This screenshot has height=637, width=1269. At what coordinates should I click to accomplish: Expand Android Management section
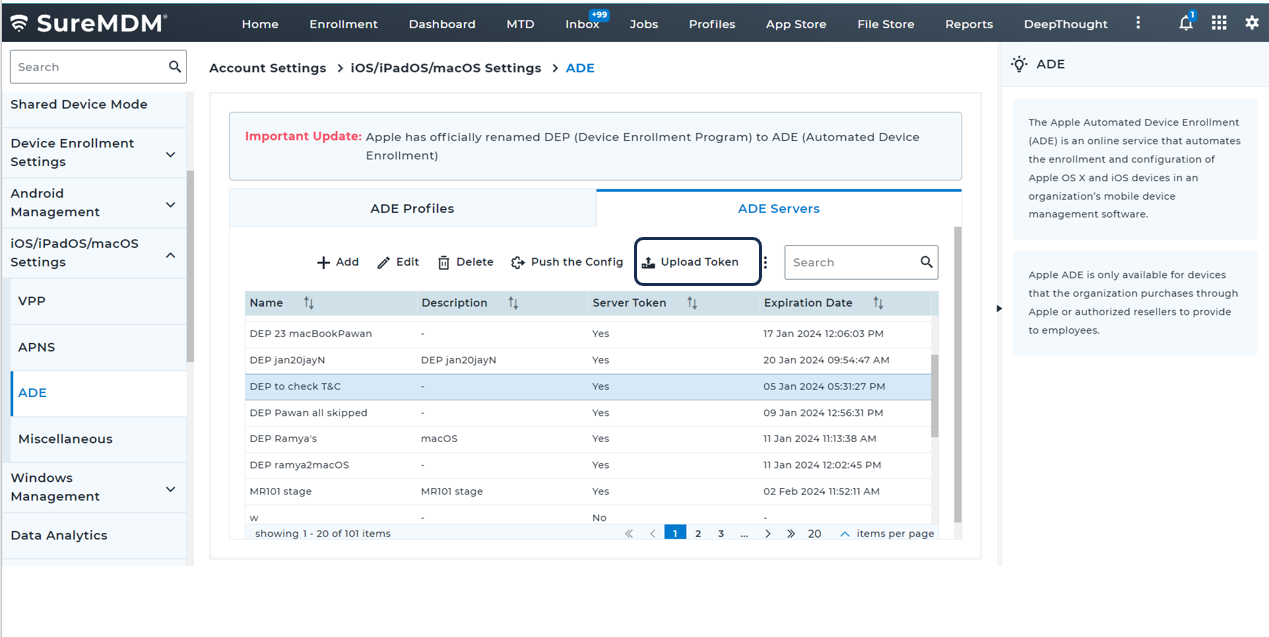170,204
